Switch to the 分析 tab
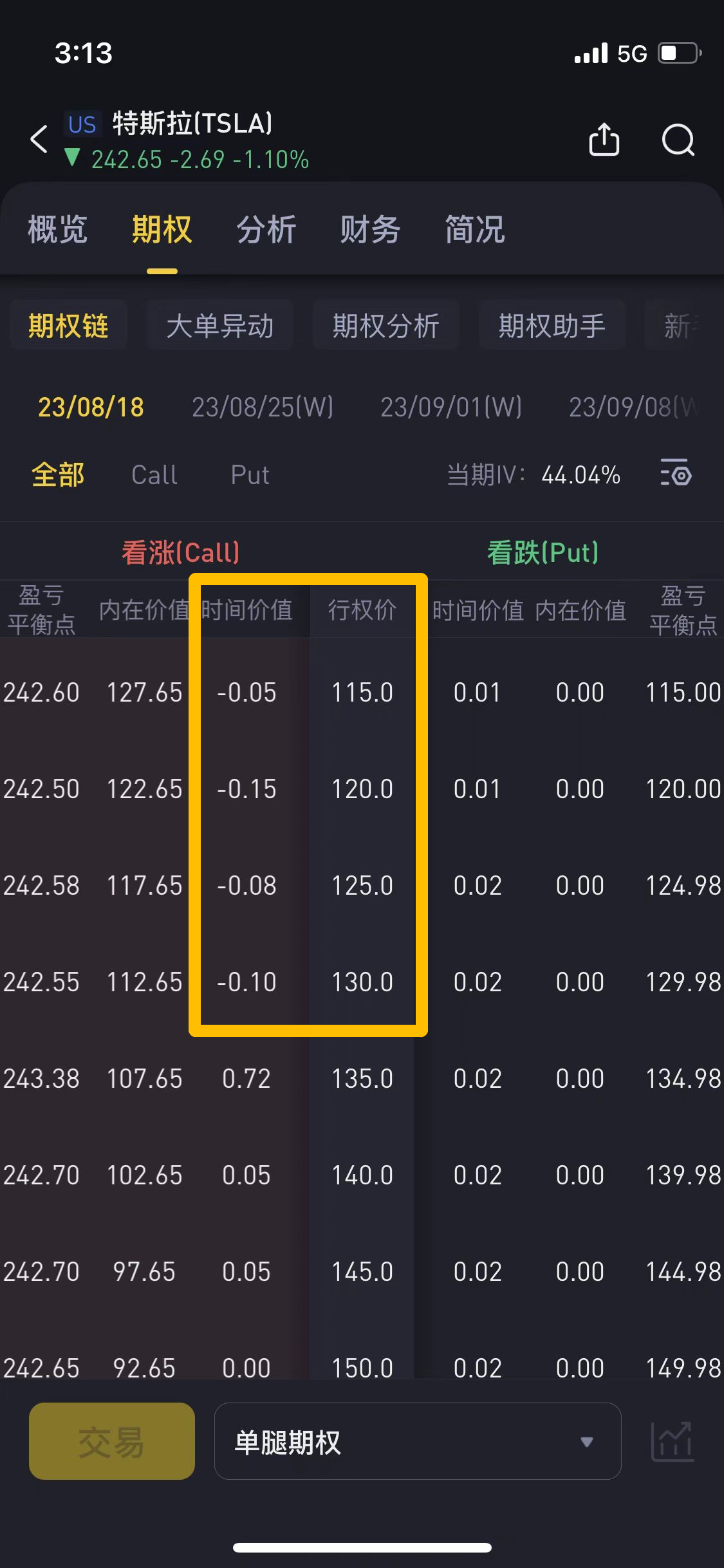This screenshot has width=724, height=1568. coord(266,230)
